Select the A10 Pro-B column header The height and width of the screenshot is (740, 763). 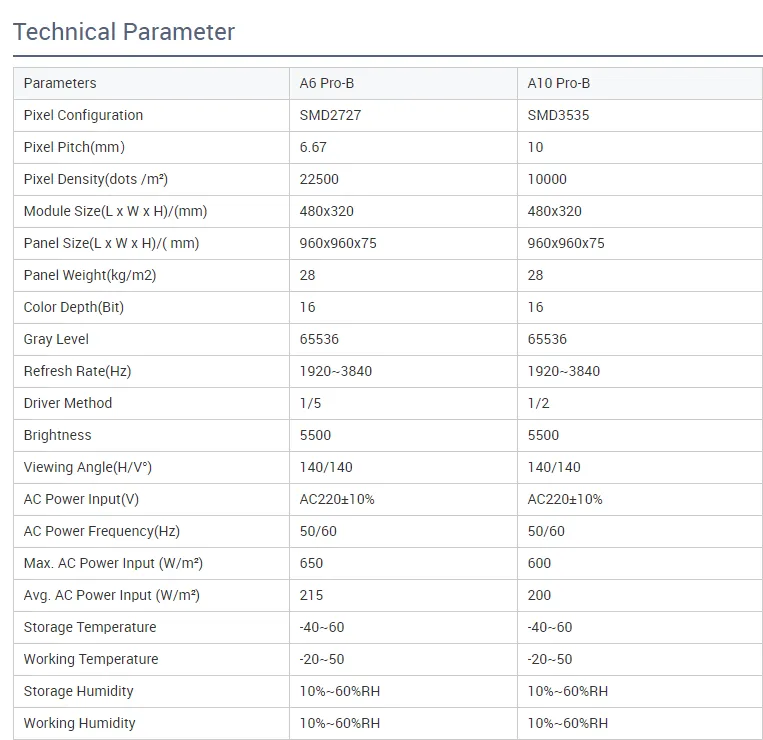[559, 83]
